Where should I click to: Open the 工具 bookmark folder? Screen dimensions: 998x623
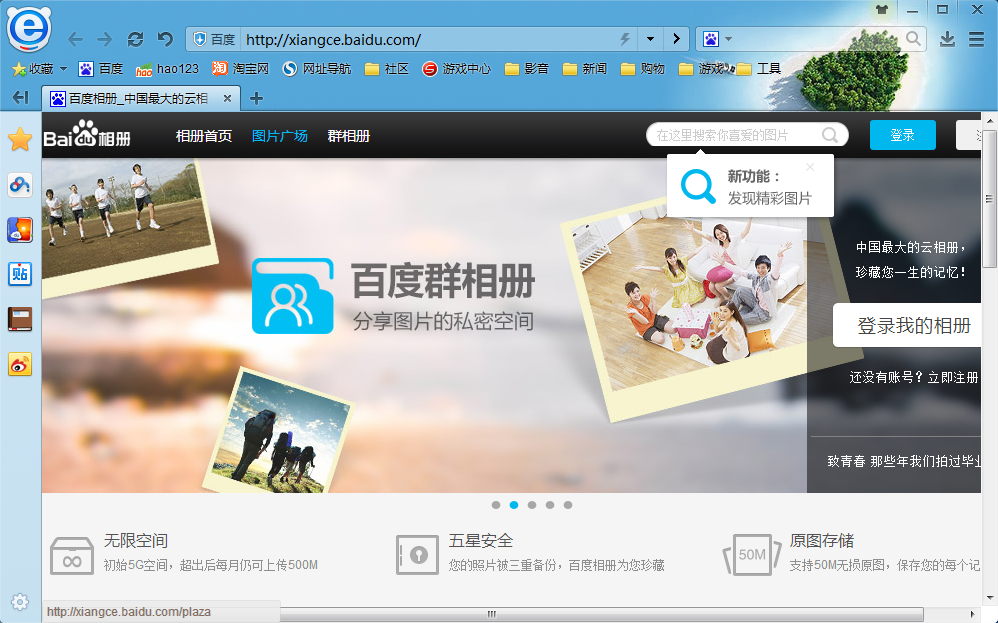click(759, 68)
